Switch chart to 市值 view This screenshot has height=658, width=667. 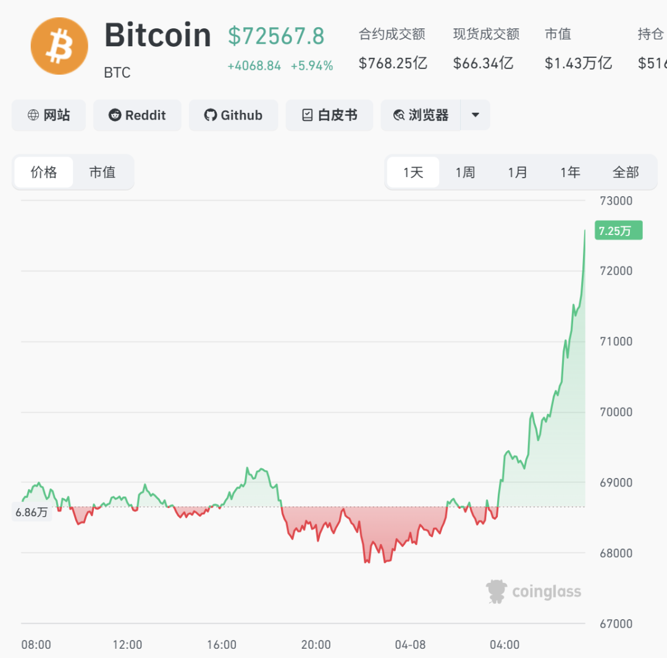(x=102, y=172)
